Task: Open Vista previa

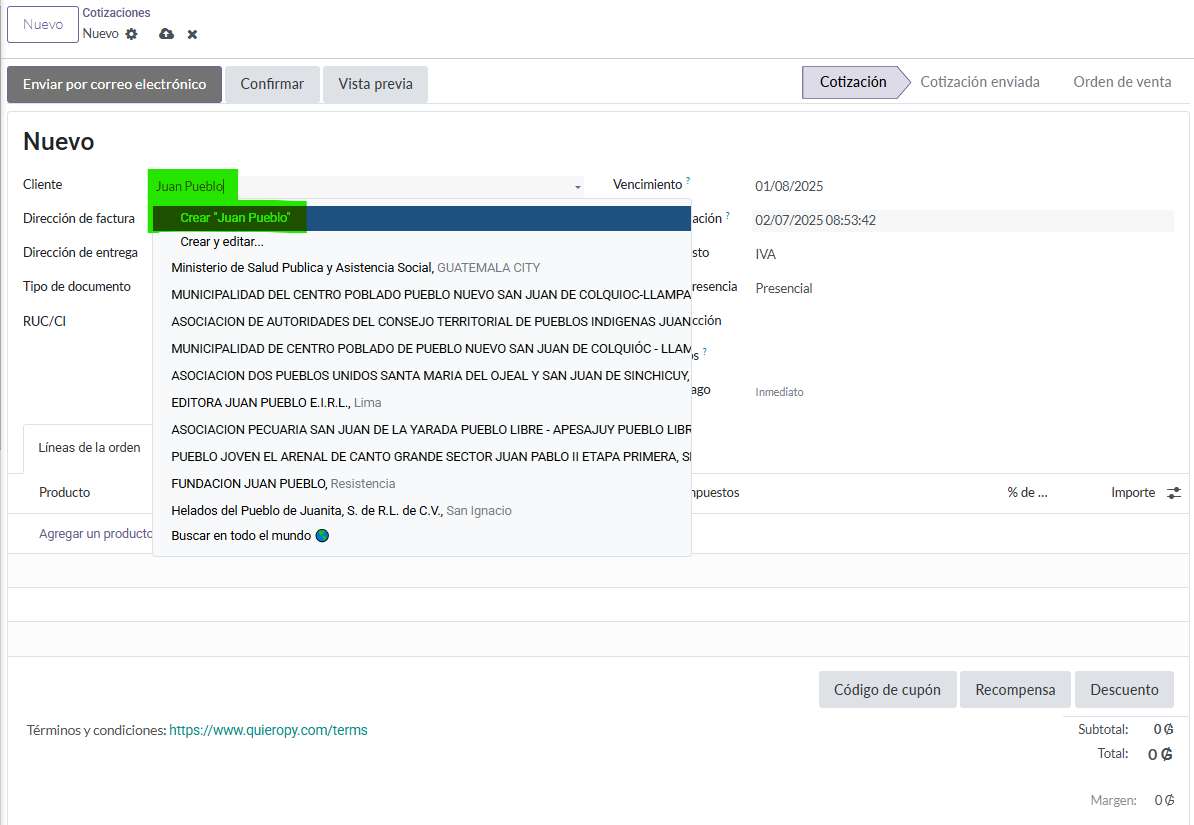Action: pyautogui.click(x=375, y=85)
